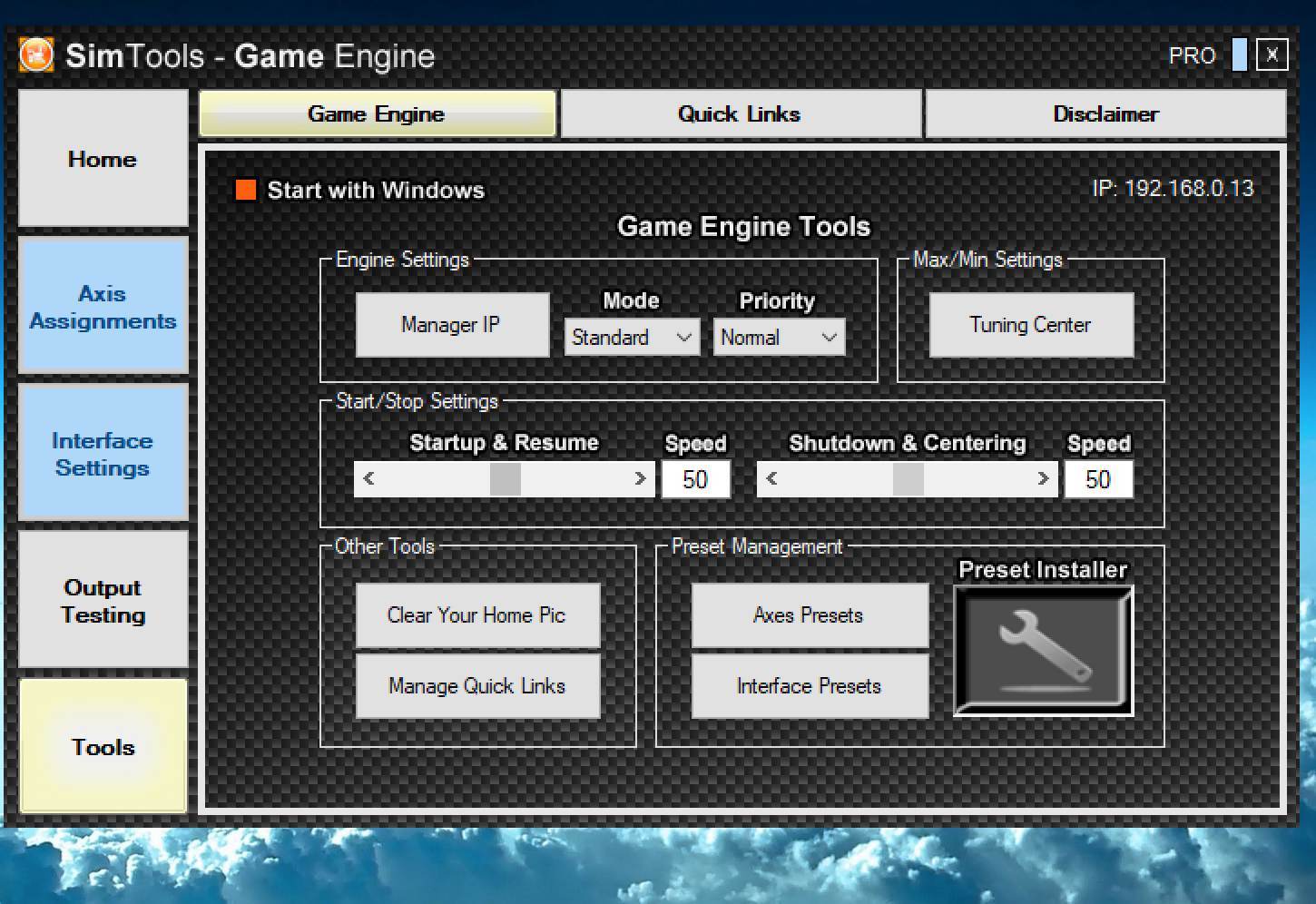Click the Startup & Resume Speed value field
The image size is (1316, 904).
point(695,478)
